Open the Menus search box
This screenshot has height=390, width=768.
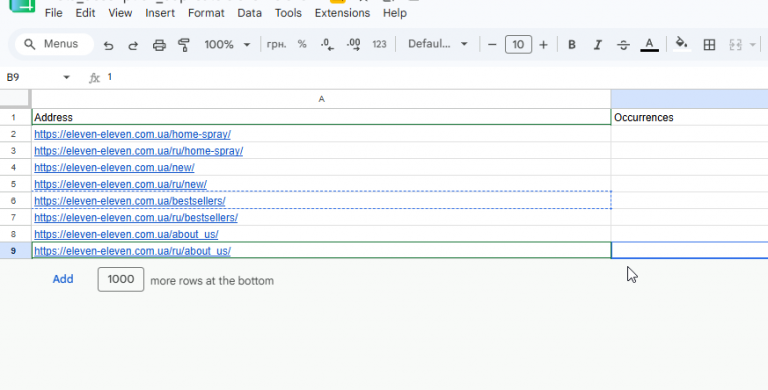[54, 44]
